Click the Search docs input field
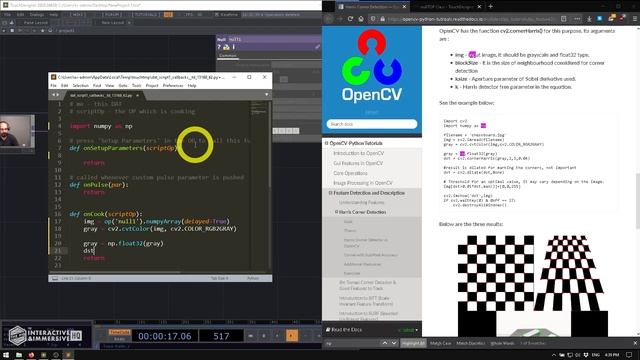This screenshot has width=640, height=360. [x=371, y=124]
